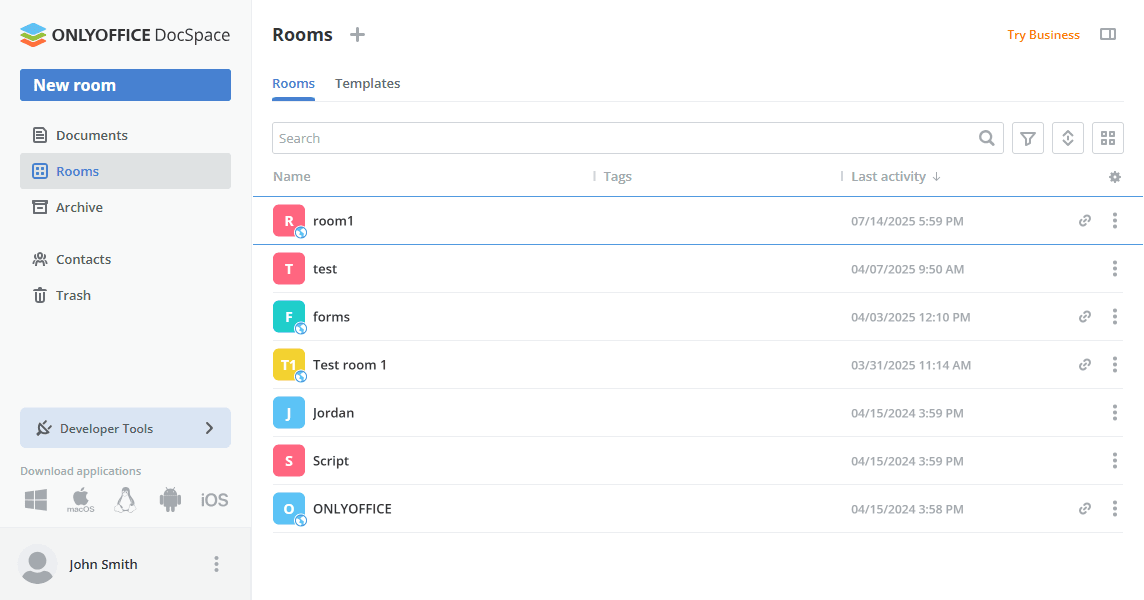The width and height of the screenshot is (1144, 600).
Task: Open table column settings gear
Action: [1115, 177]
